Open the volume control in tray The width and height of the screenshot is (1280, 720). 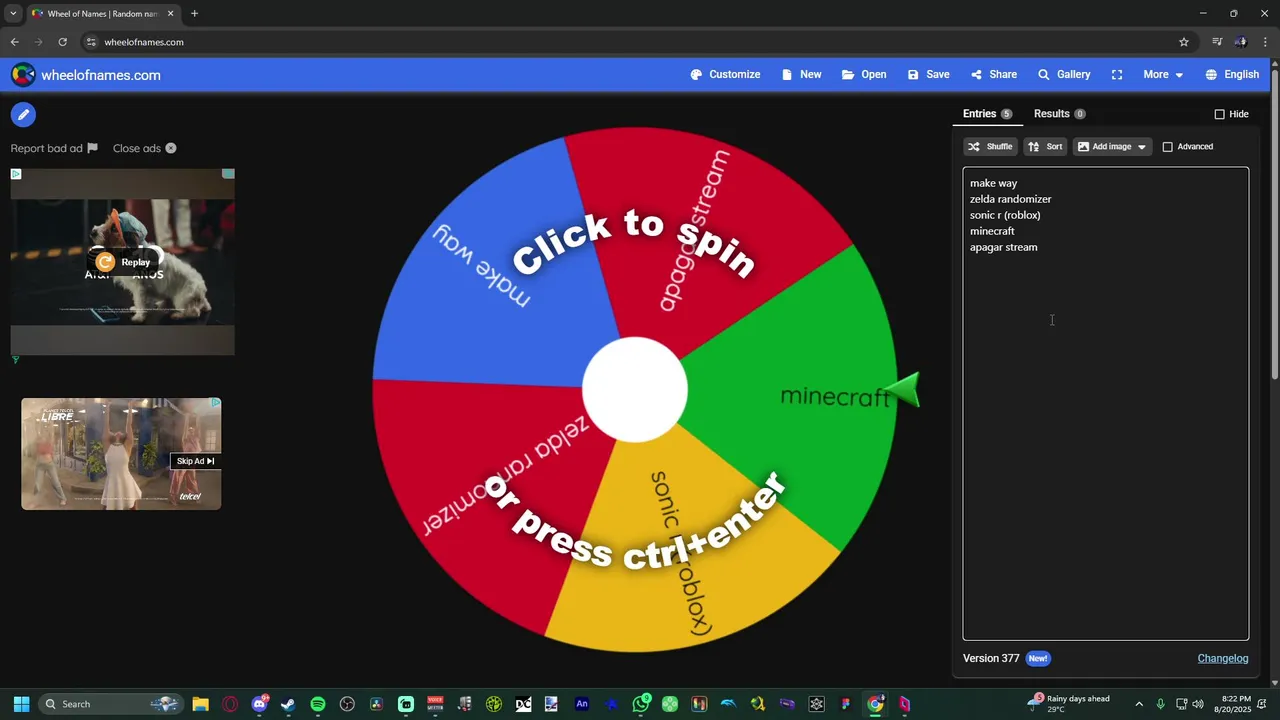tap(1198, 704)
